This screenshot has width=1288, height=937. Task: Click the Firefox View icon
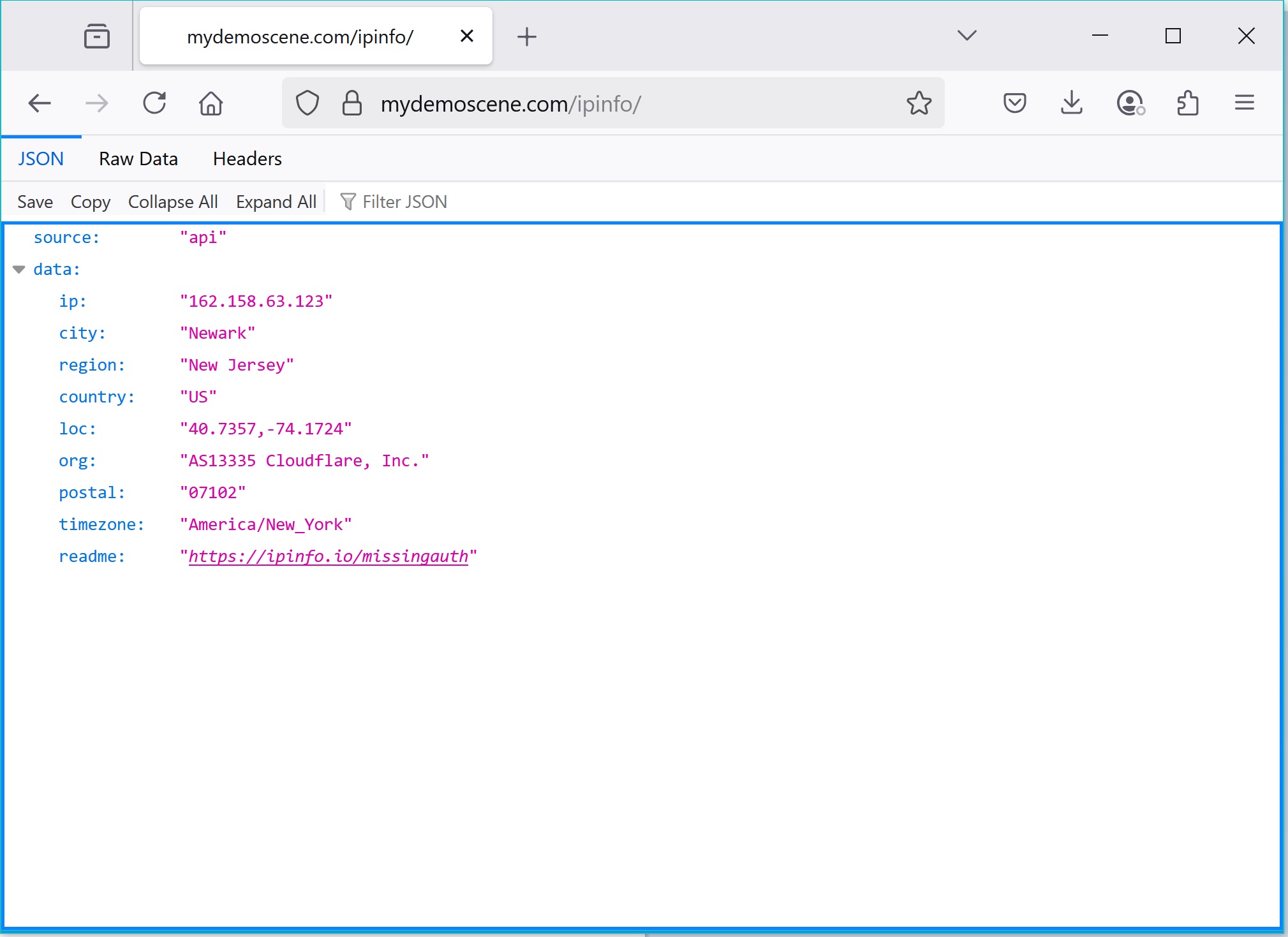(x=96, y=36)
